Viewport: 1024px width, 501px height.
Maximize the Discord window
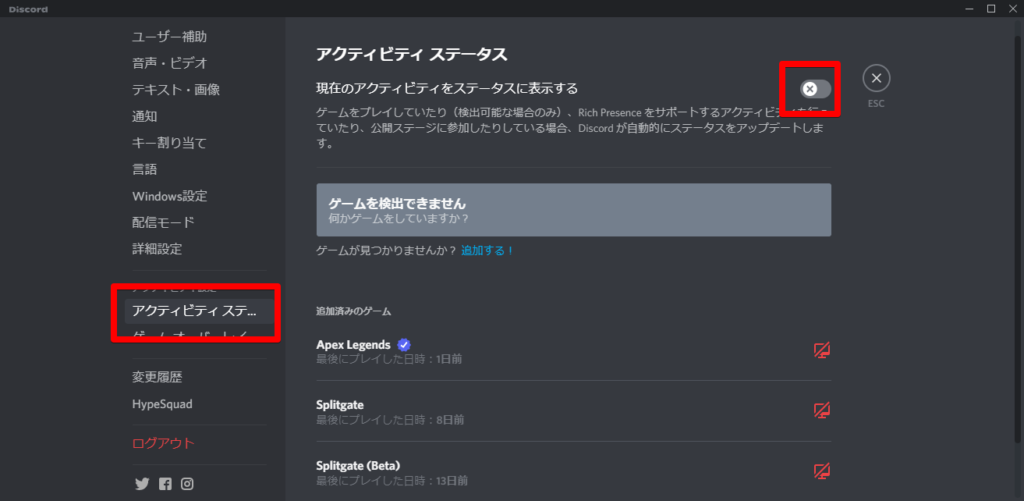[991, 8]
